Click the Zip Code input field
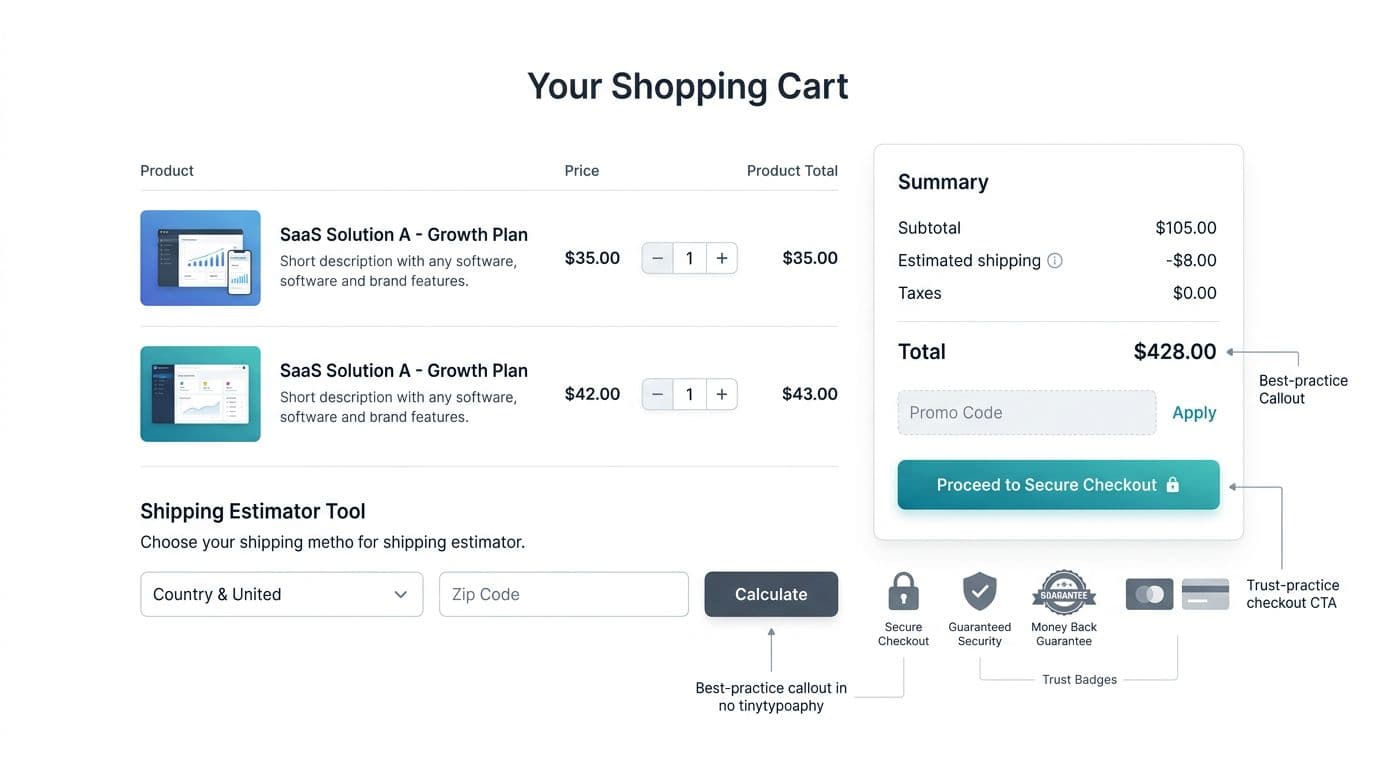Screen dimensions: 1376x768 (x=563, y=593)
